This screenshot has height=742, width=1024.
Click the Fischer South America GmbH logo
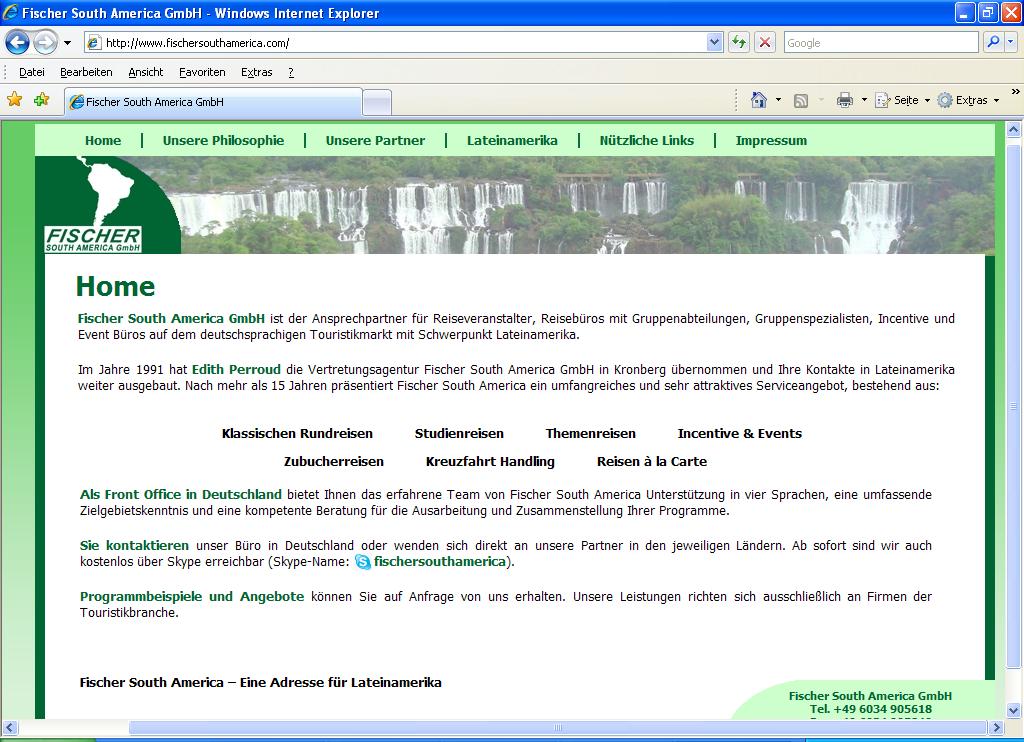coord(93,239)
